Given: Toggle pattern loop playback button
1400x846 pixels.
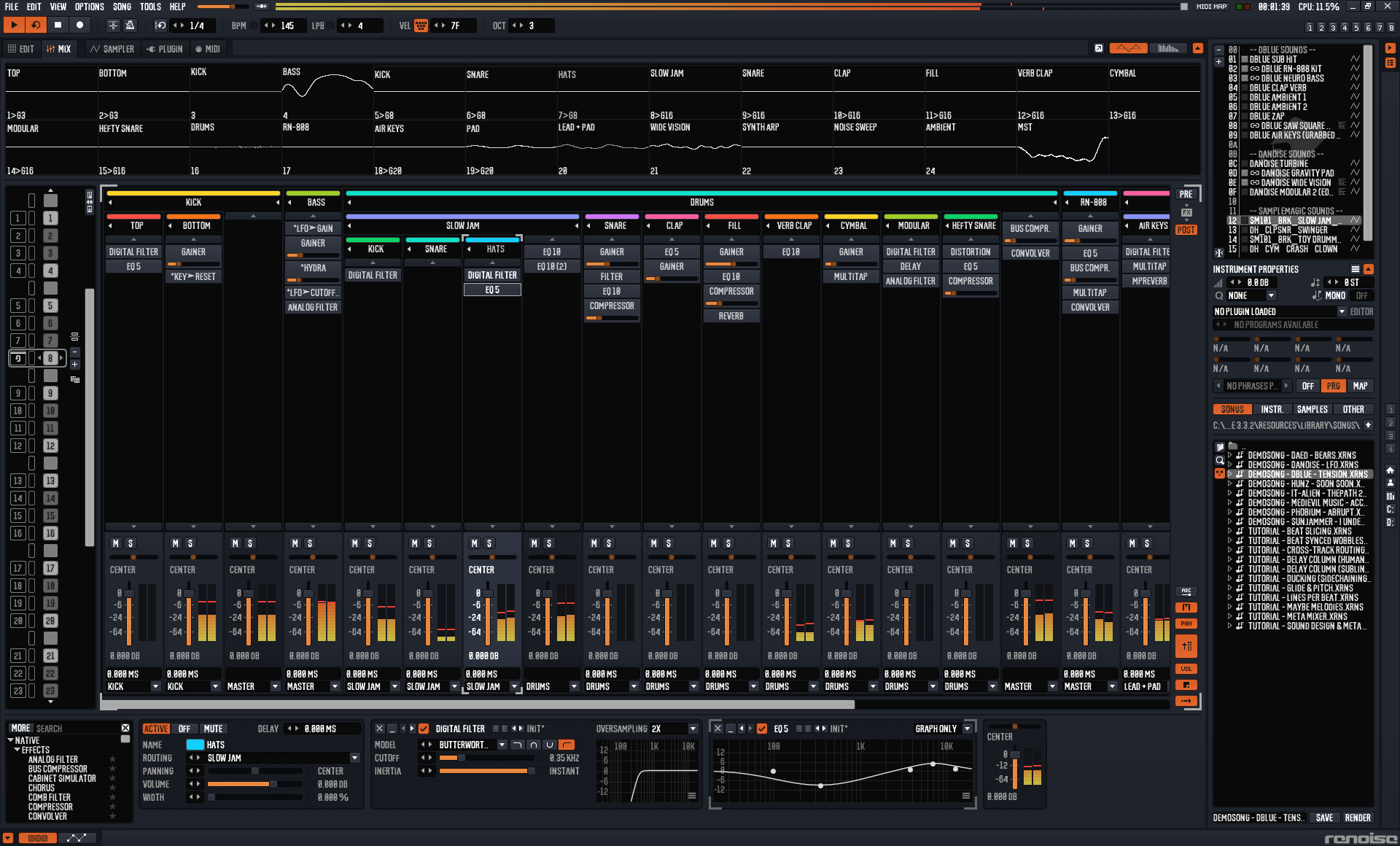Looking at the screenshot, I should (35, 26).
